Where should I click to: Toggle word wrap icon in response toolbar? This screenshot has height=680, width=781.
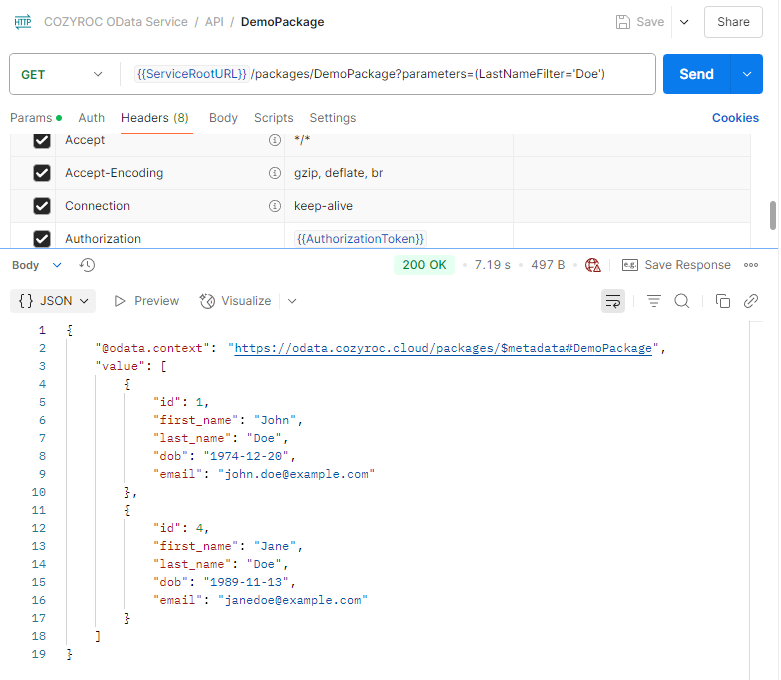(612, 301)
